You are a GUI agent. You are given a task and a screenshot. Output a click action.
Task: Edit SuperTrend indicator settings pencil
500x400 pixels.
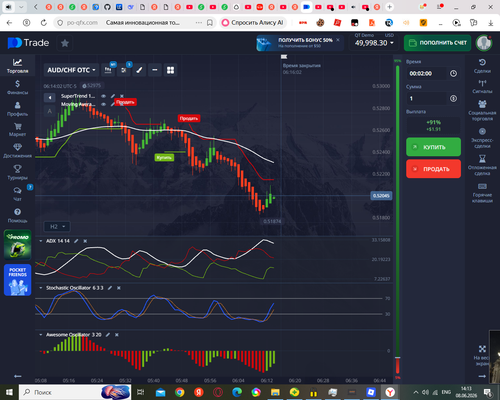pos(113,96)
